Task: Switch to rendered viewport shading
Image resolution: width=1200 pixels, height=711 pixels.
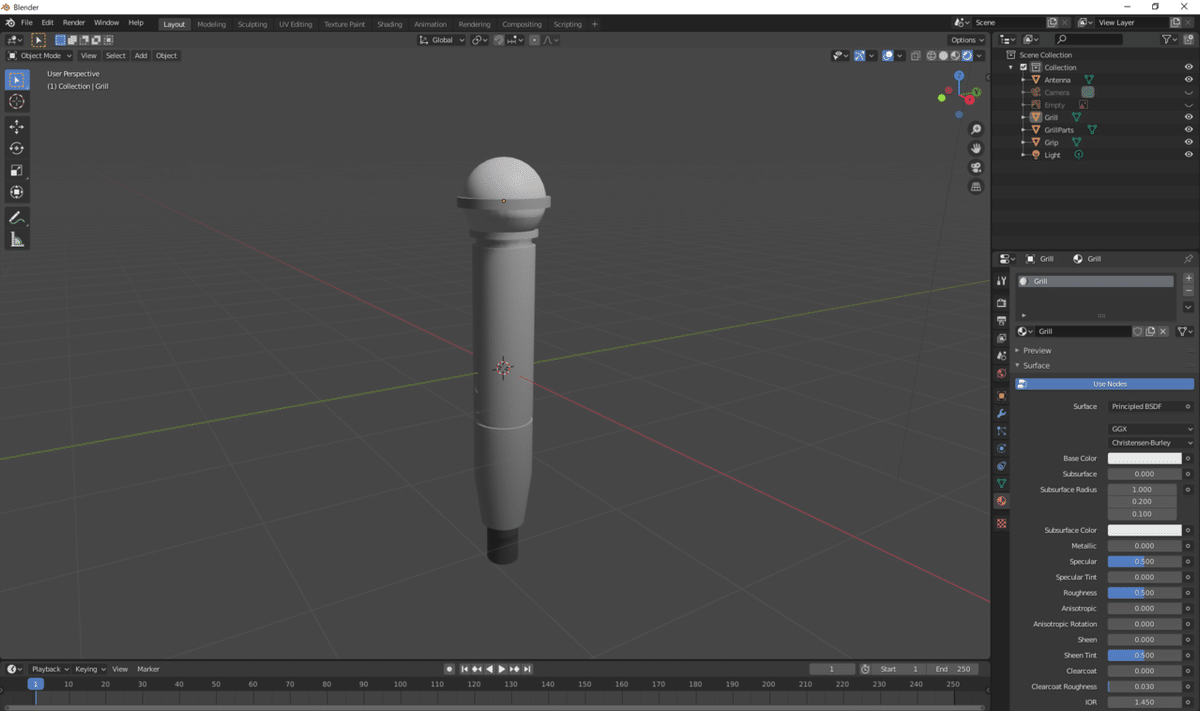Action: (967, 56)
